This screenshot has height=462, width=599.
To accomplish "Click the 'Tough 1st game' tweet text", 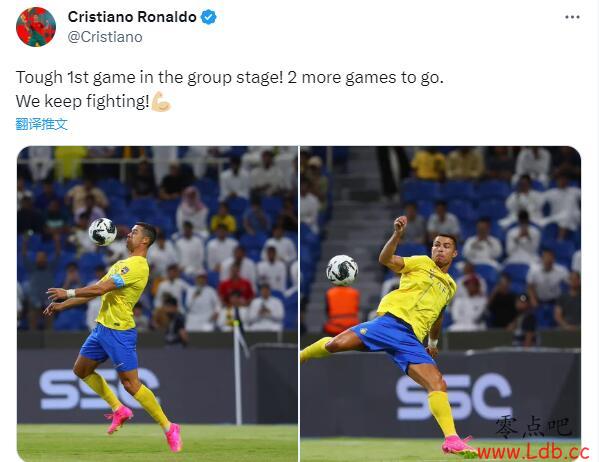I will (x=230, y=78).
